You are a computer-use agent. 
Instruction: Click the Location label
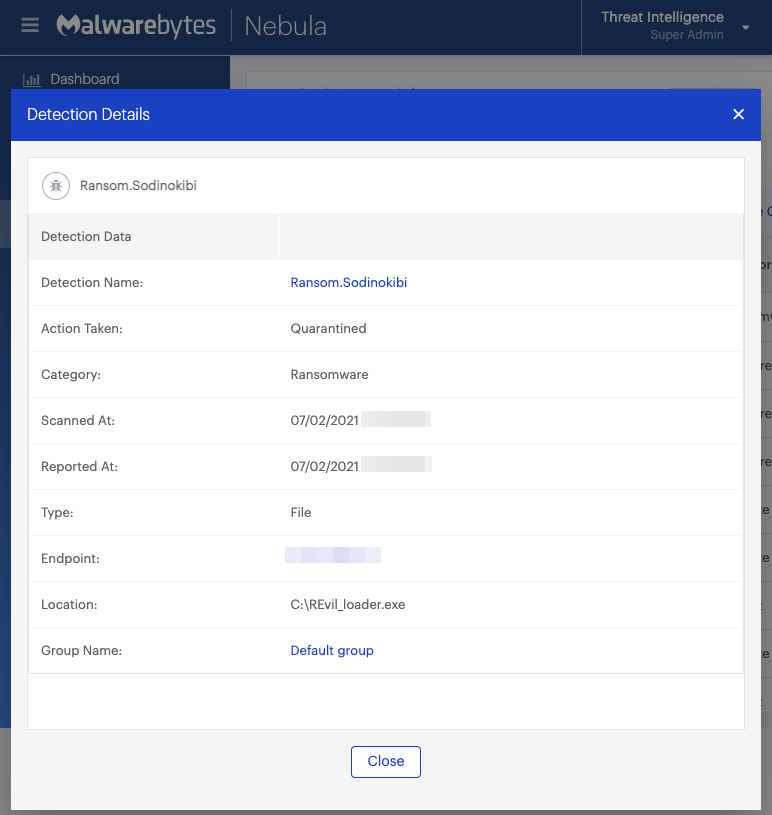(69, 604)
